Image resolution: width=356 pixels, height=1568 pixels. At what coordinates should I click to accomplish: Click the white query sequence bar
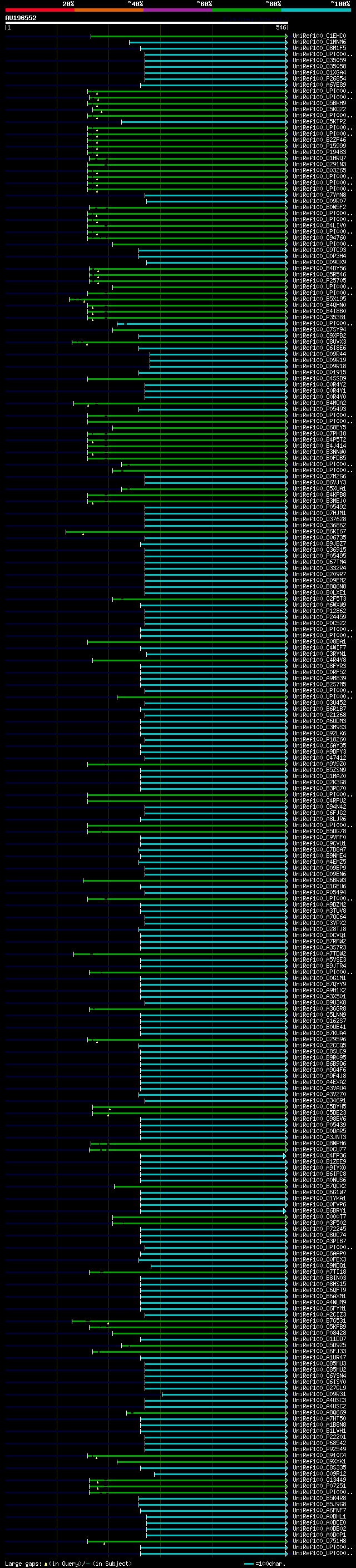(147, 23)
